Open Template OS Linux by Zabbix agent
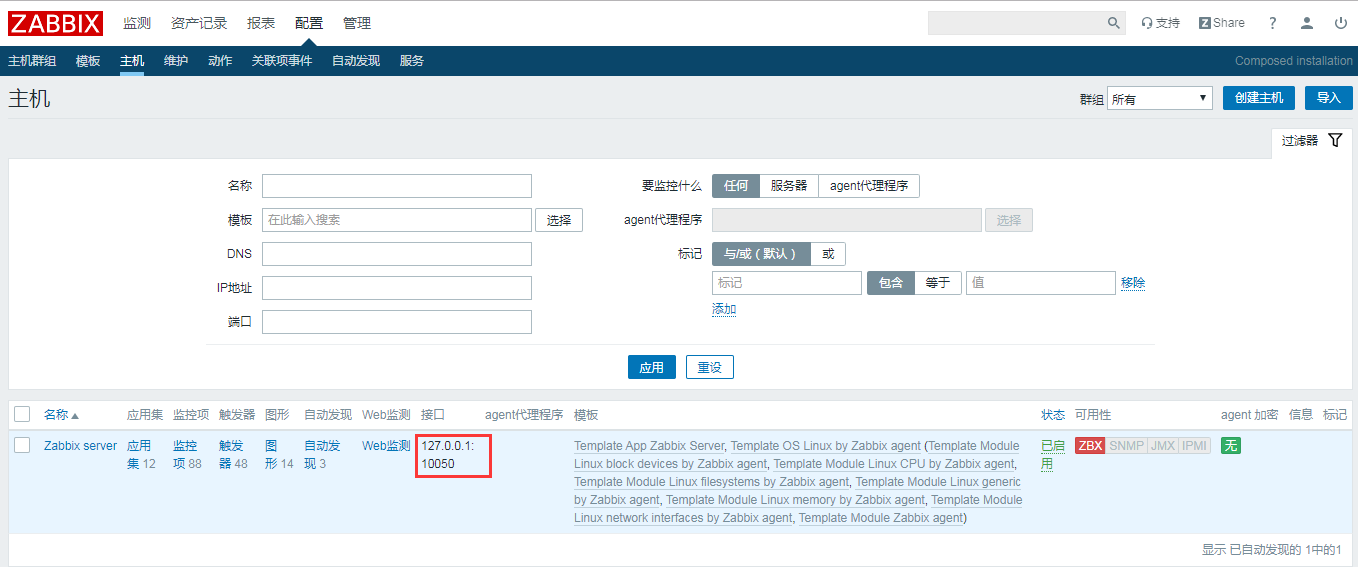 pos(825,446)
